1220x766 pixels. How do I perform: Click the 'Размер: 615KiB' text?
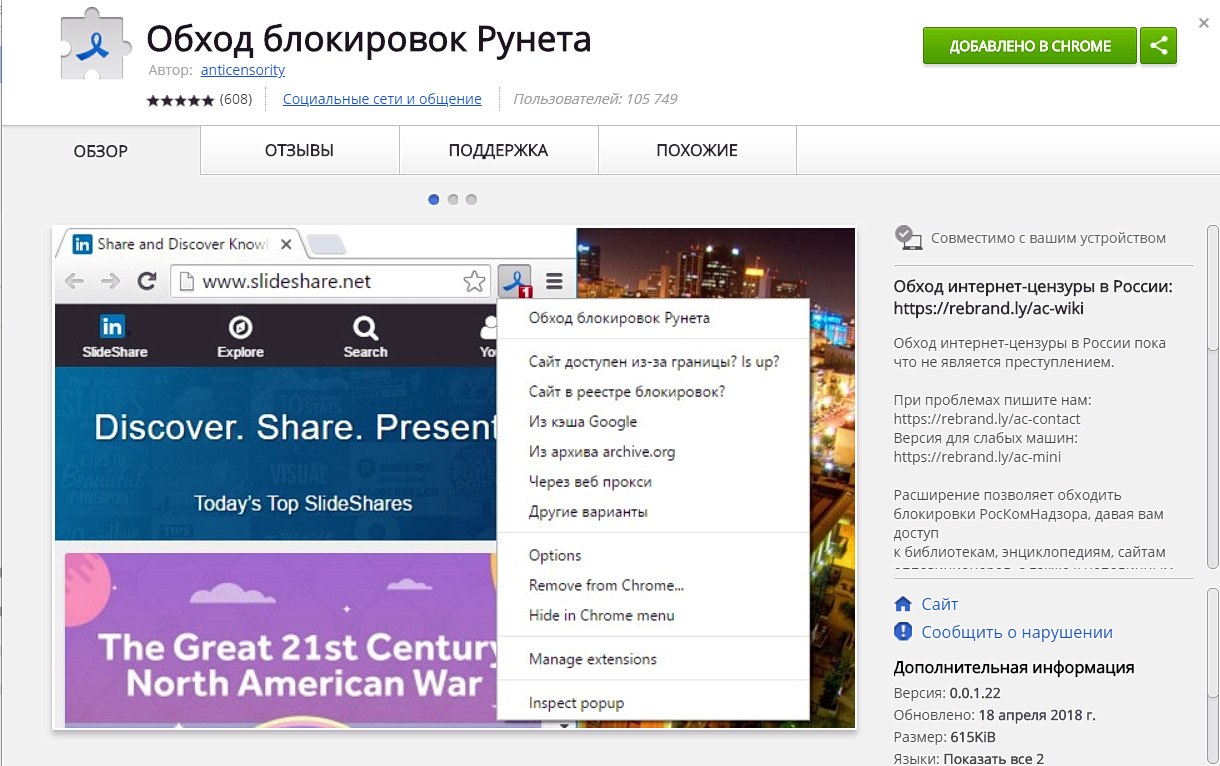click(943, 737)
